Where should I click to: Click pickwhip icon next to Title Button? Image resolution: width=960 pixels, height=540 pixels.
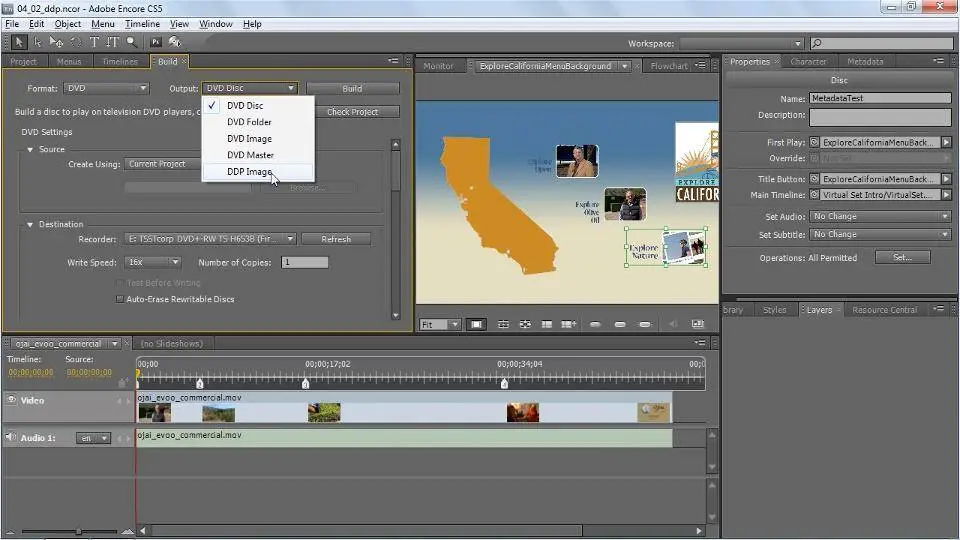(x=814, y=179)
